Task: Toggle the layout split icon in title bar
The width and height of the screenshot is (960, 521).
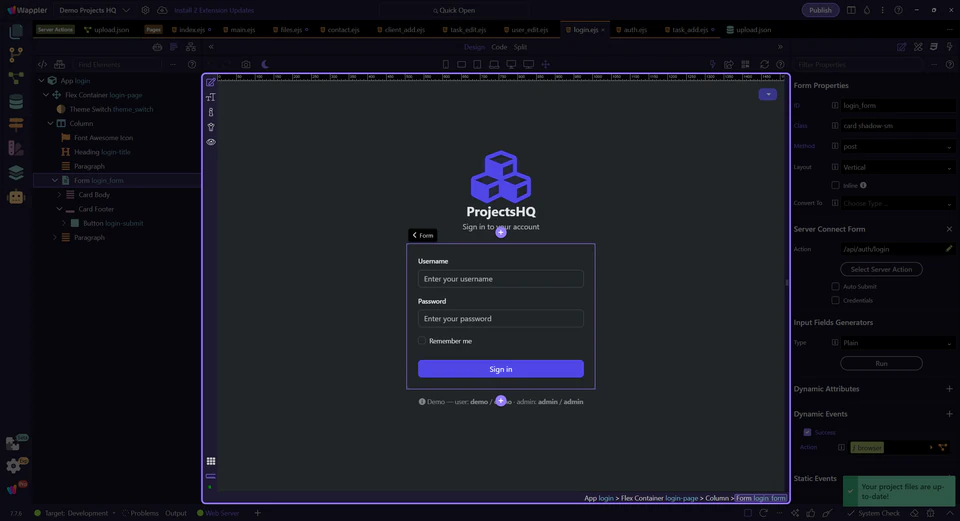Action: tap(851, 10)
